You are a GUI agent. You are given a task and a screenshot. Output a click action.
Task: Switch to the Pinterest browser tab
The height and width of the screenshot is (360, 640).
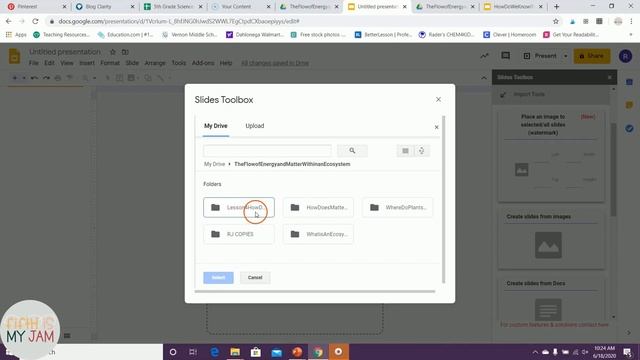(37, 7)
